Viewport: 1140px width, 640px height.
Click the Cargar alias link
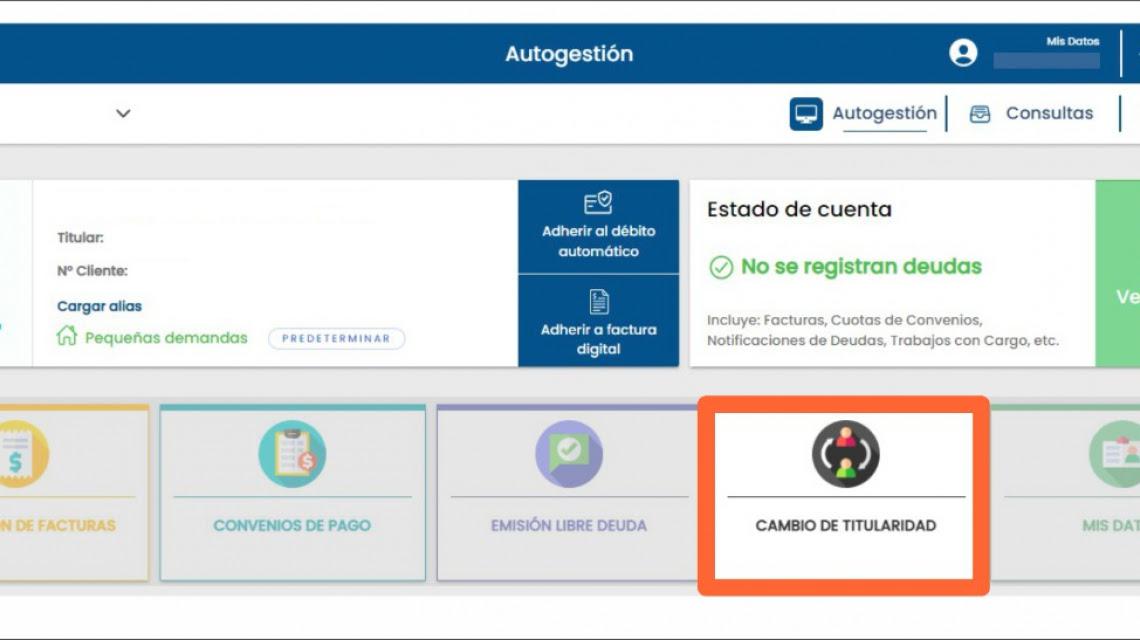pos(100,306)
